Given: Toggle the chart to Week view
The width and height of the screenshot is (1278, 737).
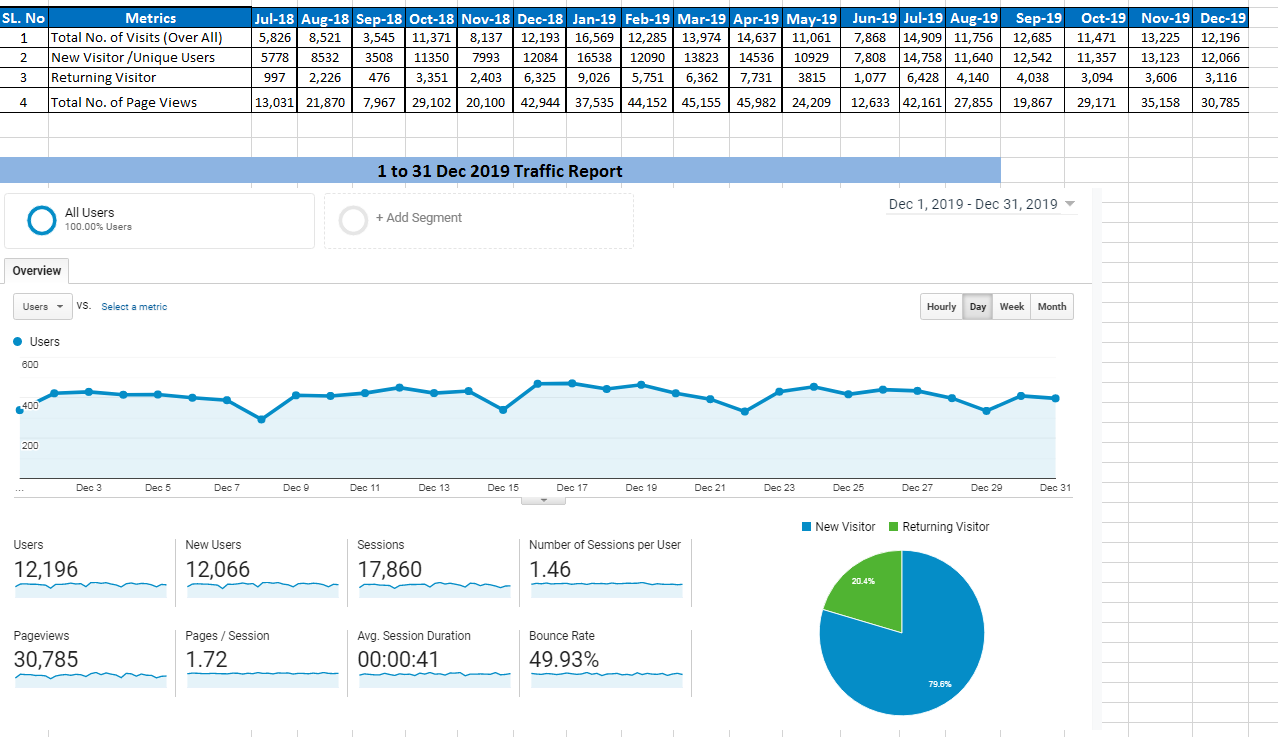Looking at the screenshot, I should pyautogui.click(x=1012, y=307).
